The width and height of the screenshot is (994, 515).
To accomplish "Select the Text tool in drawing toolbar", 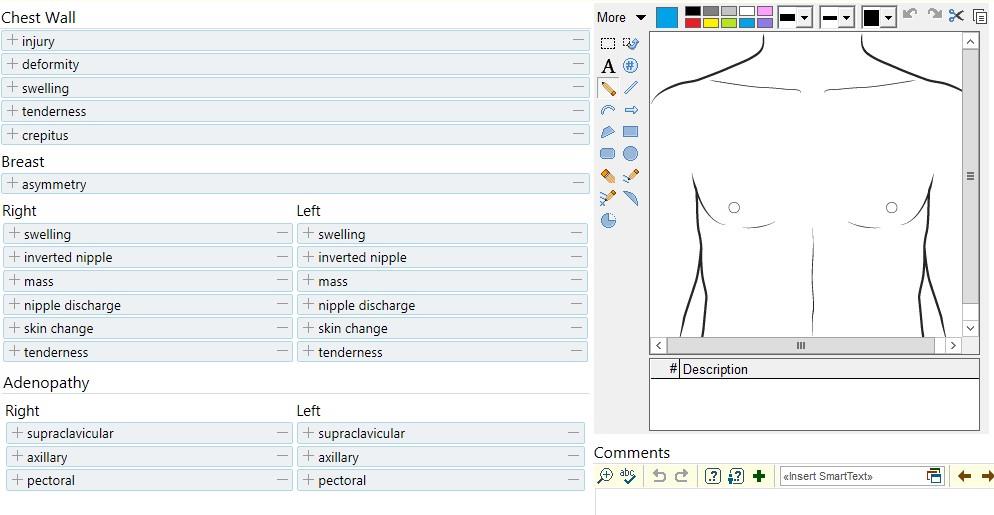I will 607,66.
